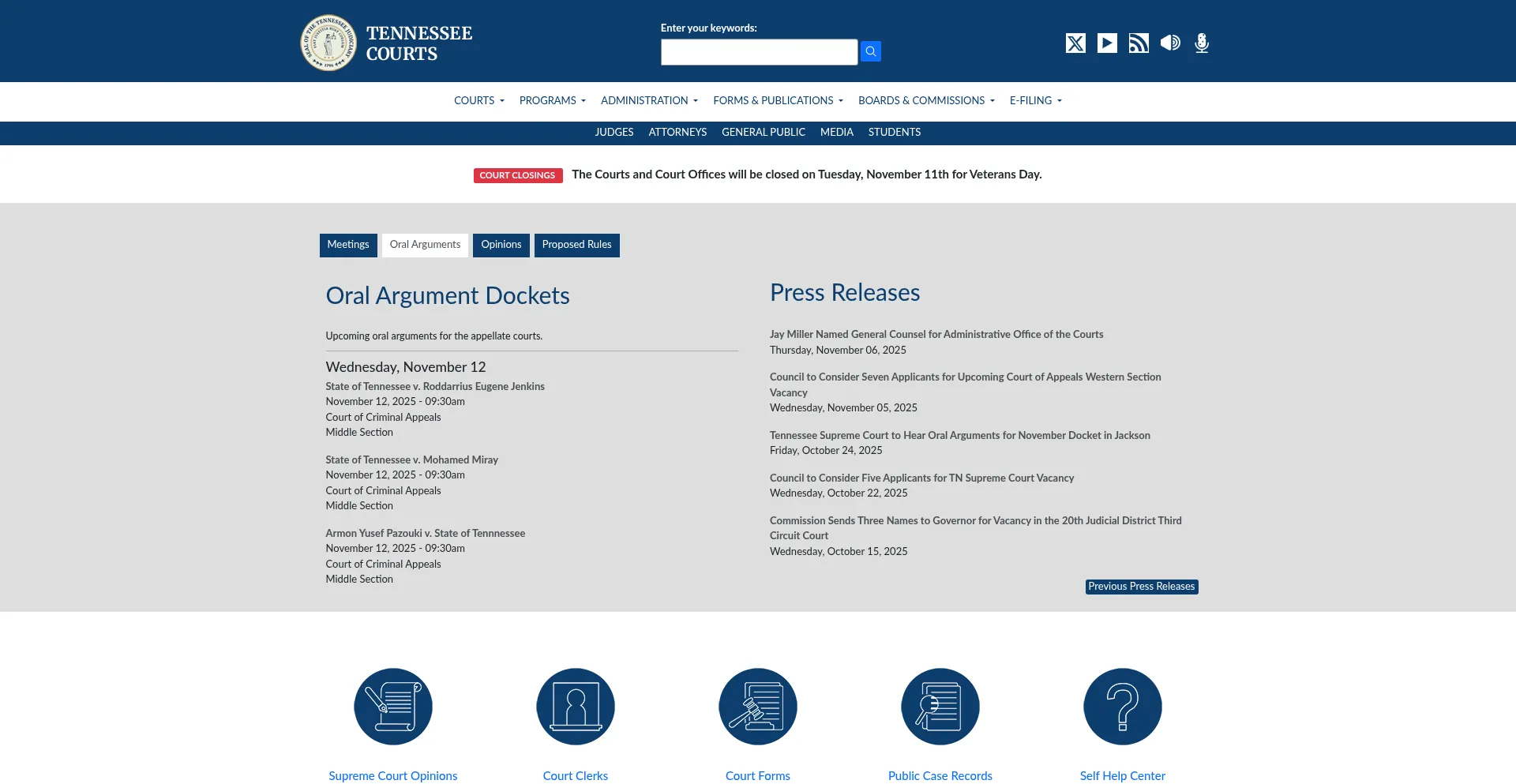Expand the Courts dropdown menu
Viewport: 1516px width, 784px height.
click(x=478, y=101)
